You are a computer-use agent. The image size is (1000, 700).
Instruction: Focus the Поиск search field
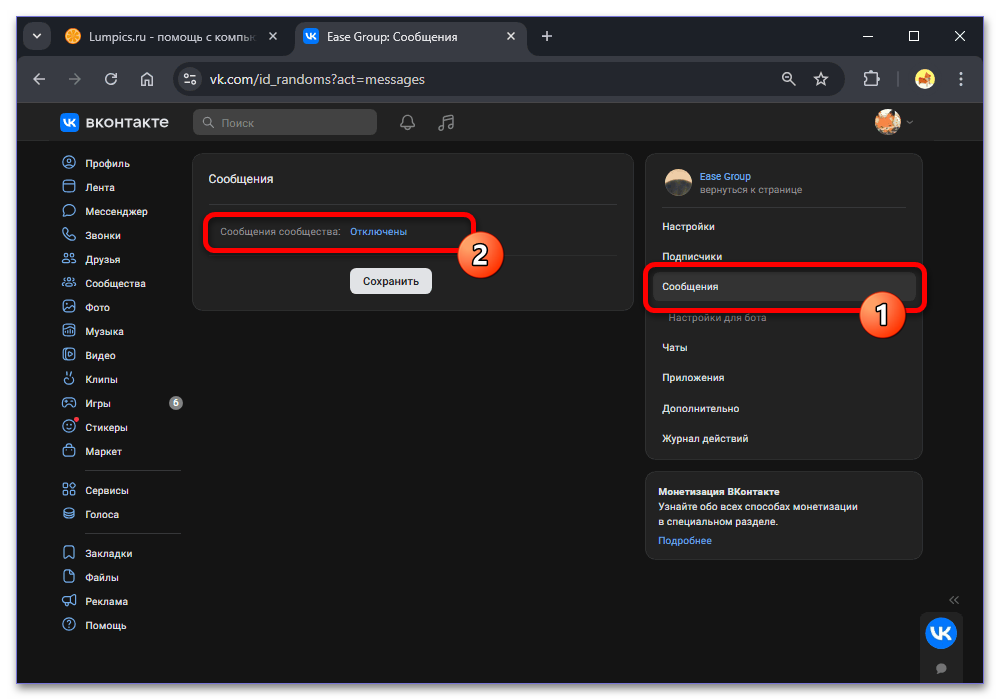[x=285, y=122]
